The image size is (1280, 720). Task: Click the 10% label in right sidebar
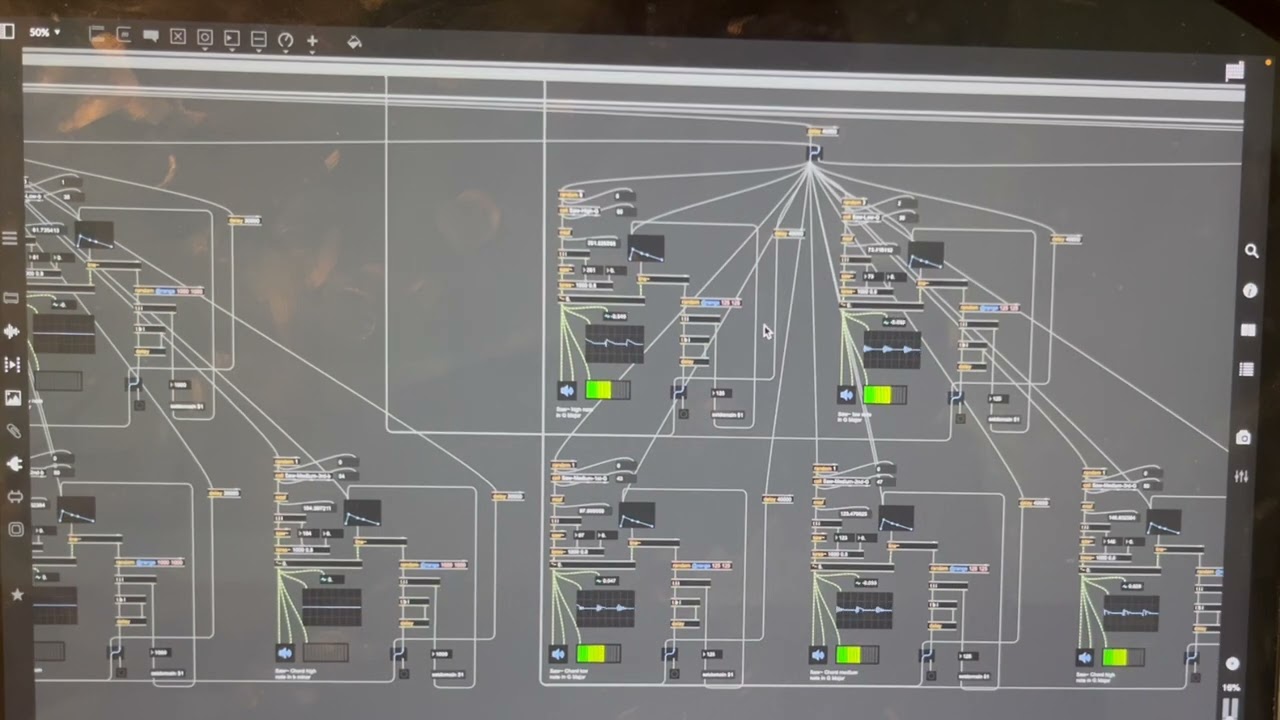(x=1231, y=688)
